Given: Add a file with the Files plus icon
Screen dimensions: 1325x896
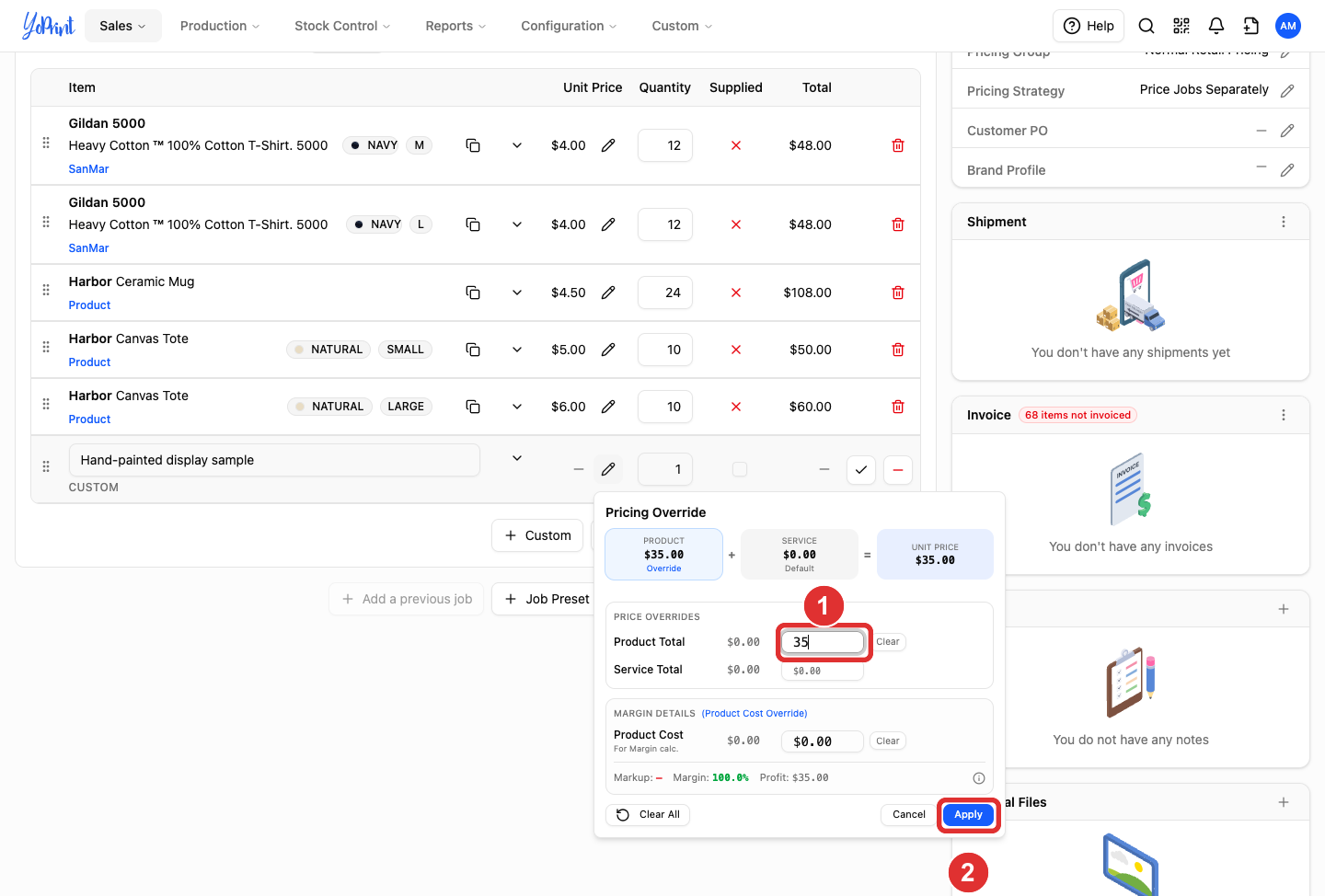Looking at the screenshot, I should click(x=1284, y=802).
